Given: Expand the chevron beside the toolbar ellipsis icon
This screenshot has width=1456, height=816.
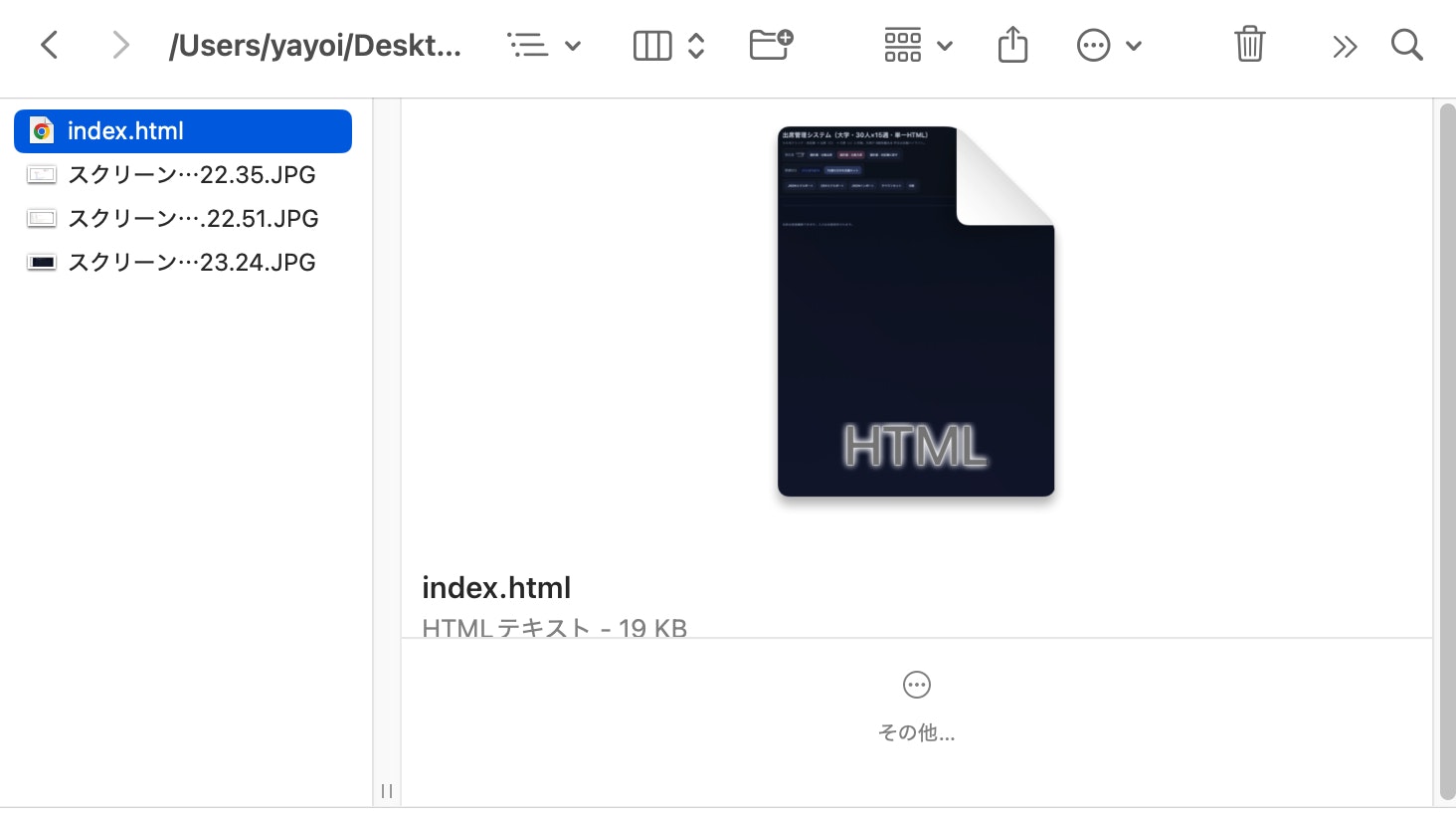Looking at the screenshot, I should (x=1134, y=46).
